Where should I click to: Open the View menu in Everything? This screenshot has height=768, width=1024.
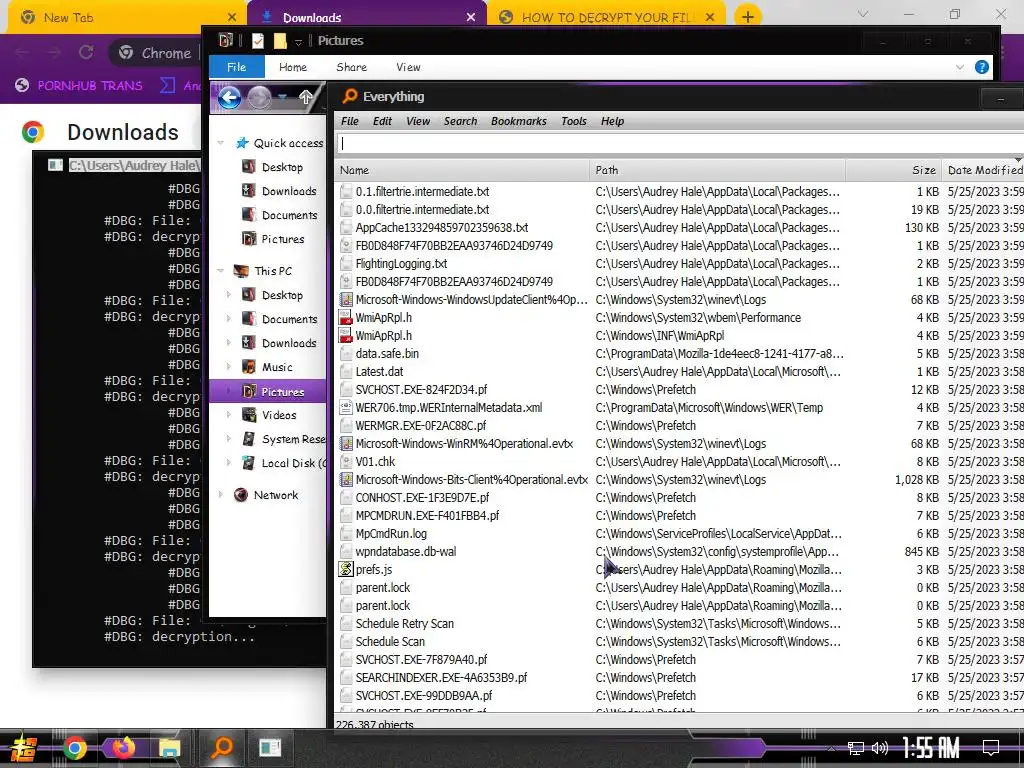418,121
